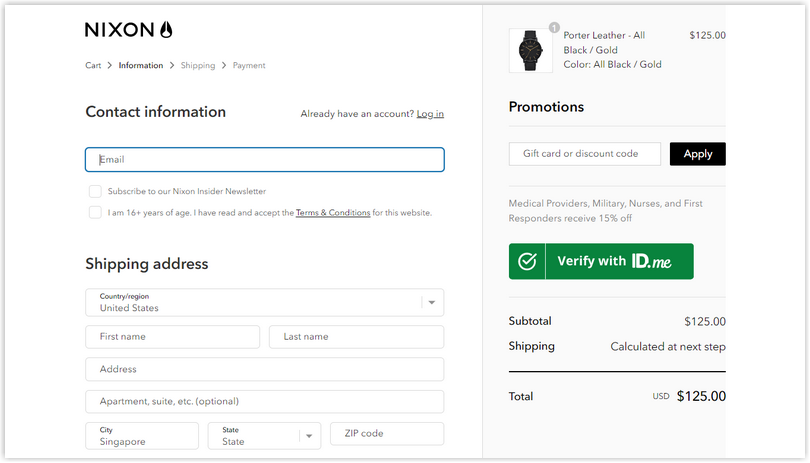The height and width of the screenshot is (463, 810).
Task: Click the chevron arrow after Cart in the breadcrumb
Action: pyautogui.click(x=110, y=66)
